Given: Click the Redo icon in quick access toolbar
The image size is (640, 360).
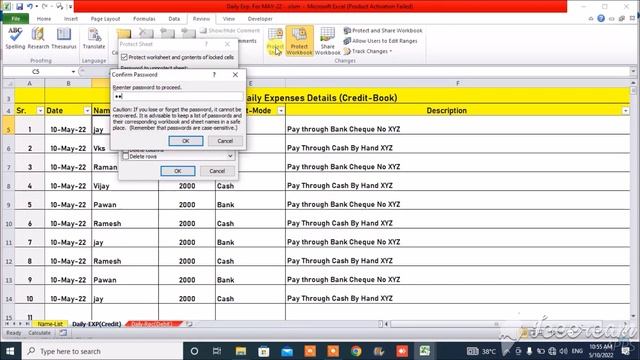Looking at the screenshot, I should click(x=45, y=6).
